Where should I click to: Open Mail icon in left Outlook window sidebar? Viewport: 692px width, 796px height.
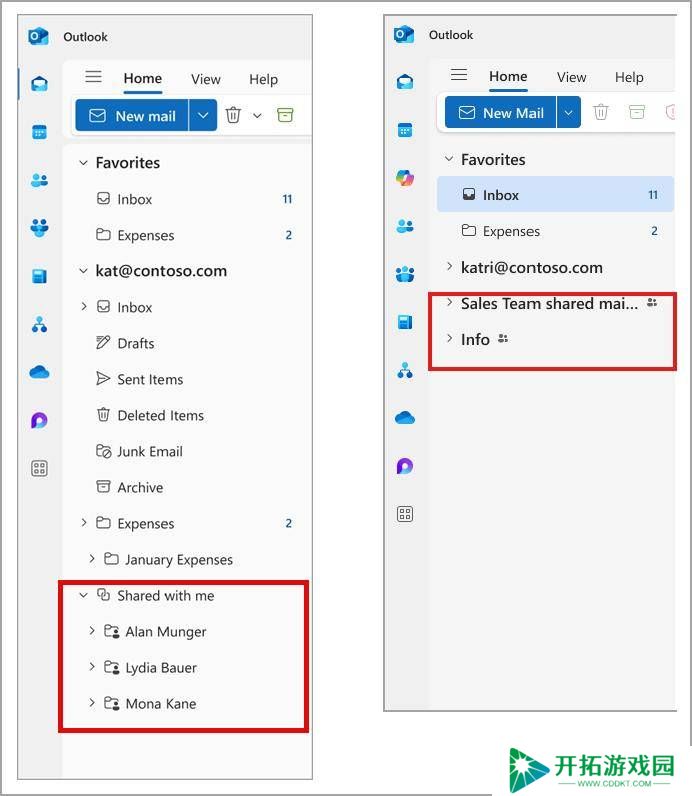[39, 84]
